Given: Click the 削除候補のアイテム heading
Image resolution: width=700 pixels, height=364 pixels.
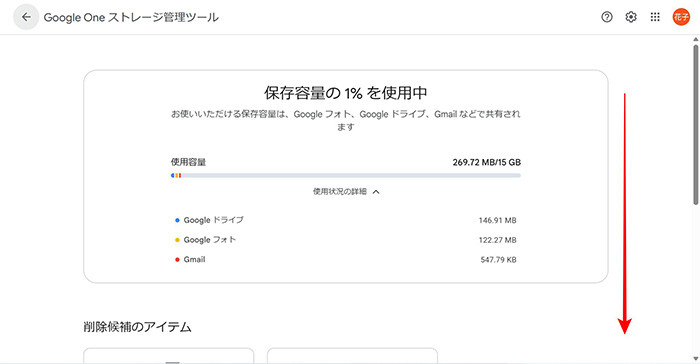Looking at the screenshot, I should 138,327.
